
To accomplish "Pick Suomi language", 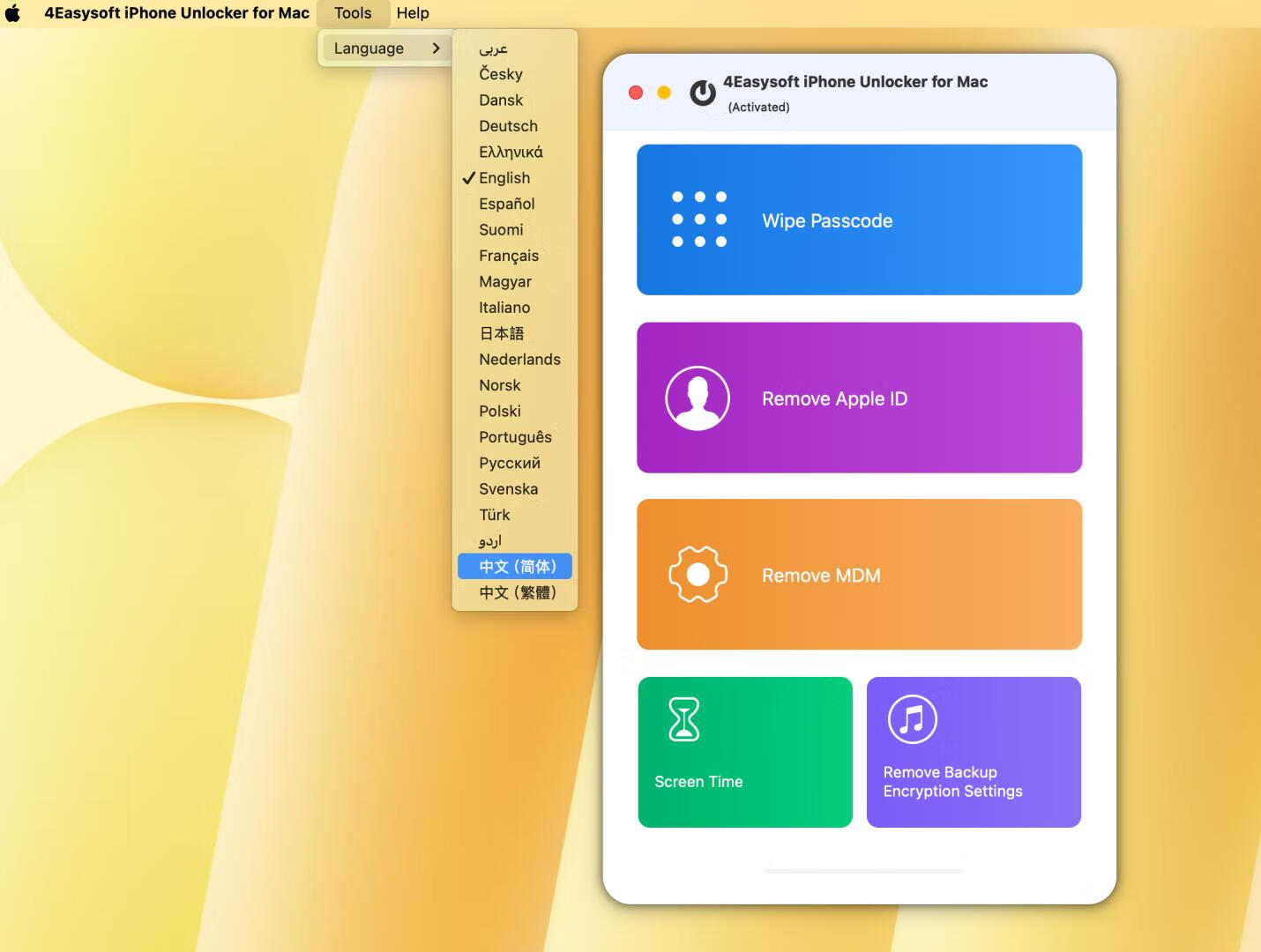I will (515, 230).
